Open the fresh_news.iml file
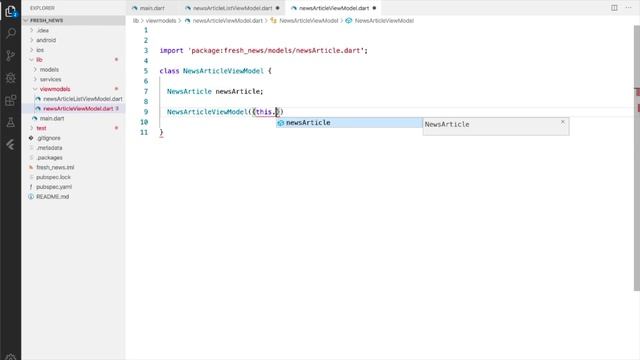 73,167
